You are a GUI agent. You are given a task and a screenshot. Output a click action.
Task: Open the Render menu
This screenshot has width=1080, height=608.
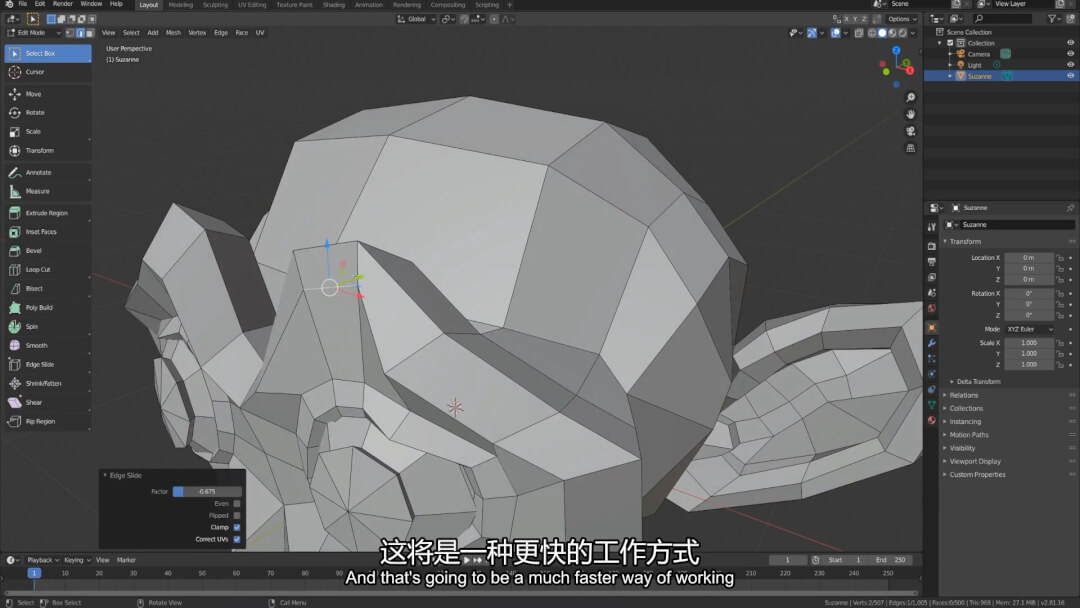(x=63, y=4)
